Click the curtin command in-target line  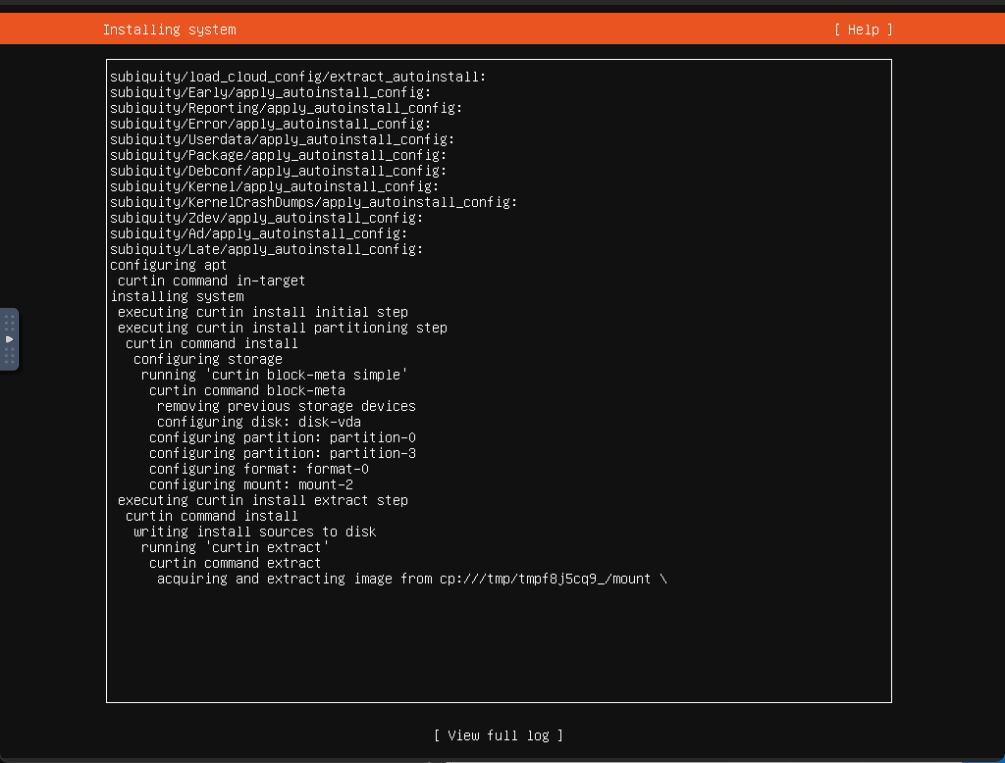click(x=211, y=281)
